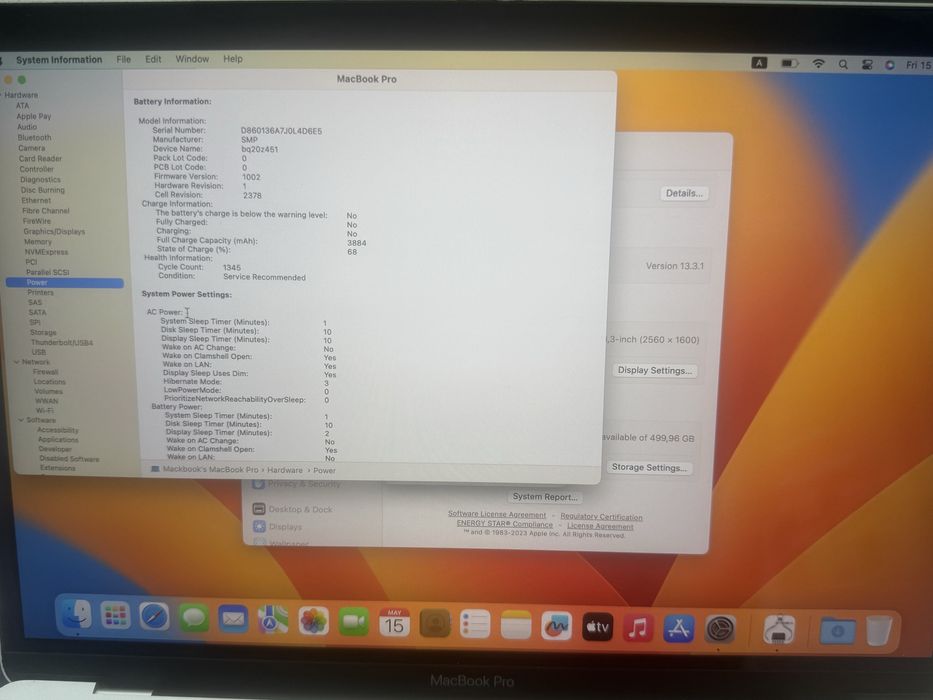Open System Information application menu
Image resolution: width=933 pixels, height=700 pixels.
(59, 60)
